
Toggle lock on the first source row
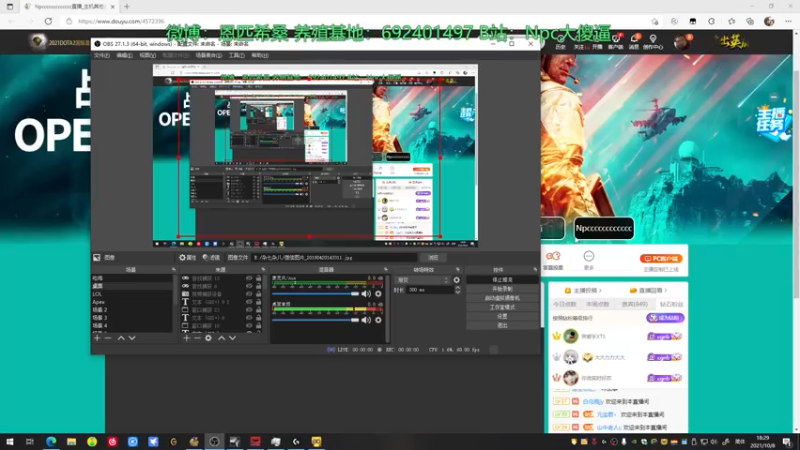pyautogui.click(x=259, y=279)
